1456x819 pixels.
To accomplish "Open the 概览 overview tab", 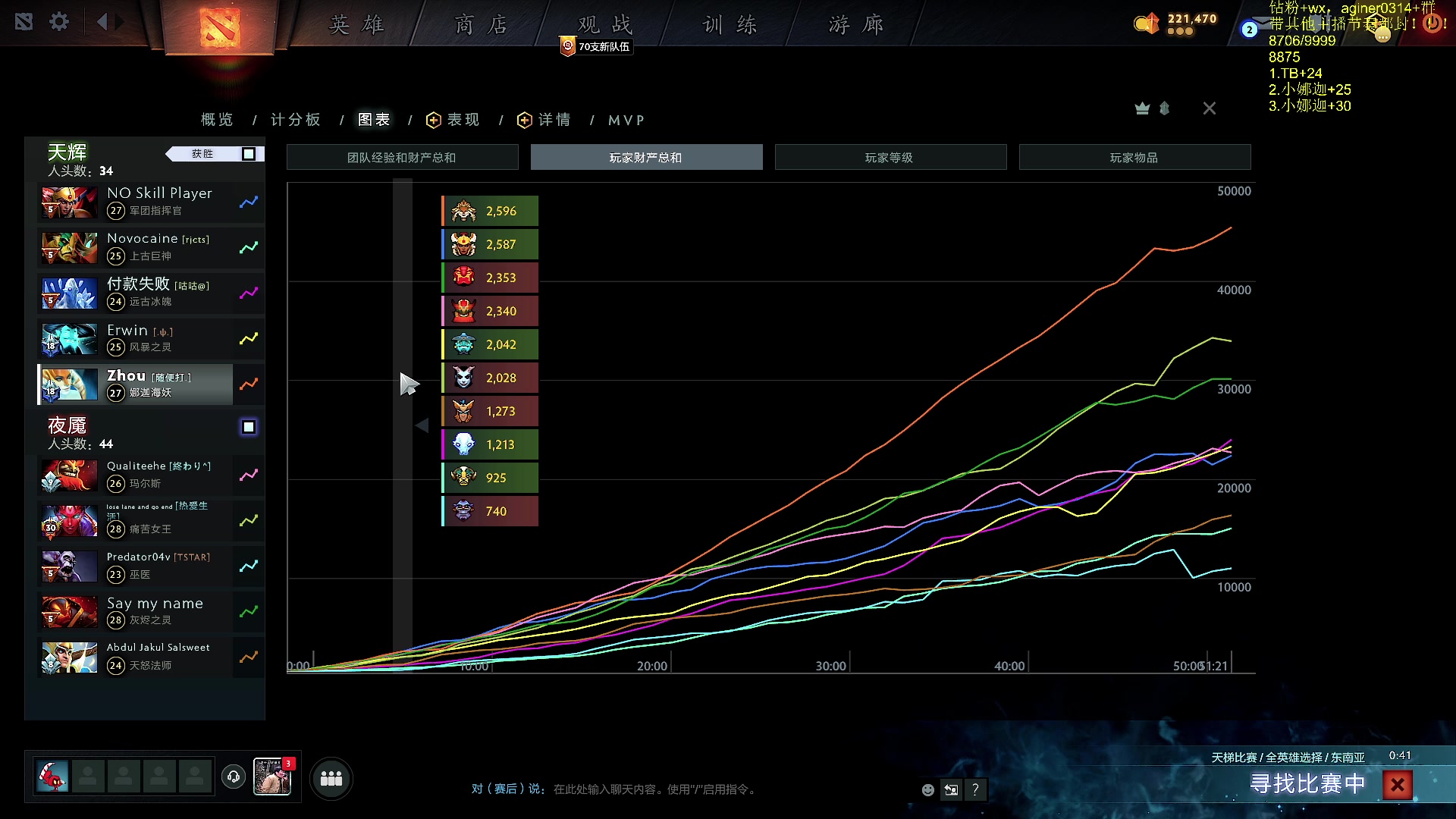I will (217, 120).
